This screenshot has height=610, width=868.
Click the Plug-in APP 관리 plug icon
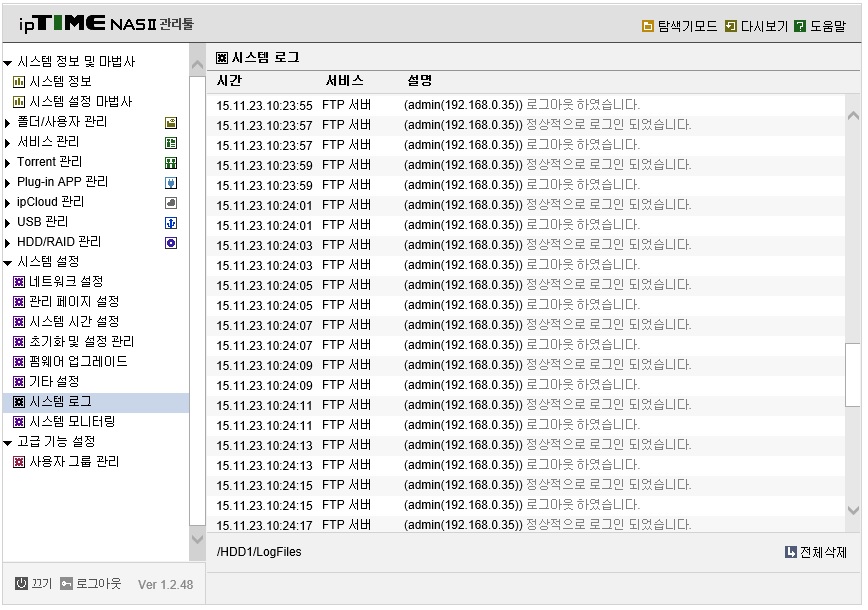[171, 183]
